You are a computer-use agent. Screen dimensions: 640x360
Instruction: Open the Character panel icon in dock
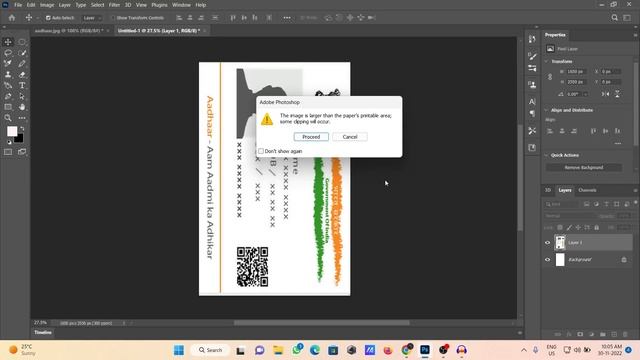pyautogui.click(x=532, y=101)
